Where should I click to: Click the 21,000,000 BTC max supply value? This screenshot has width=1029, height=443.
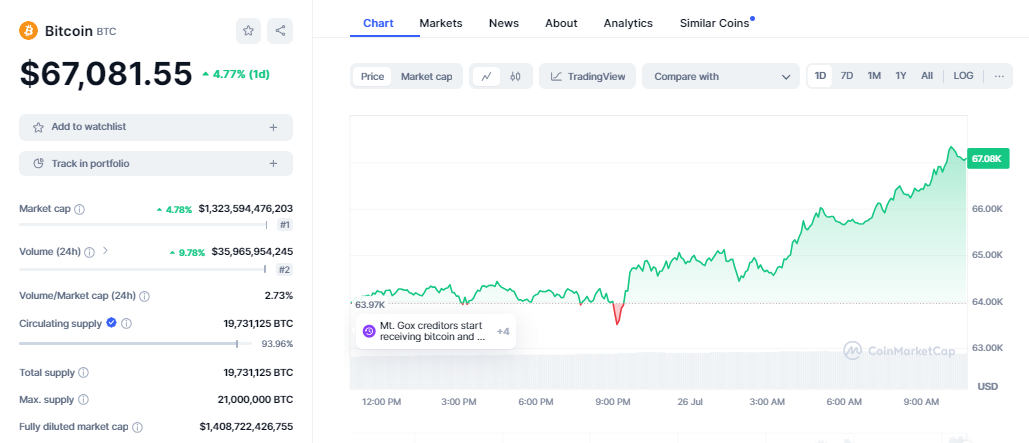(255, 399)
